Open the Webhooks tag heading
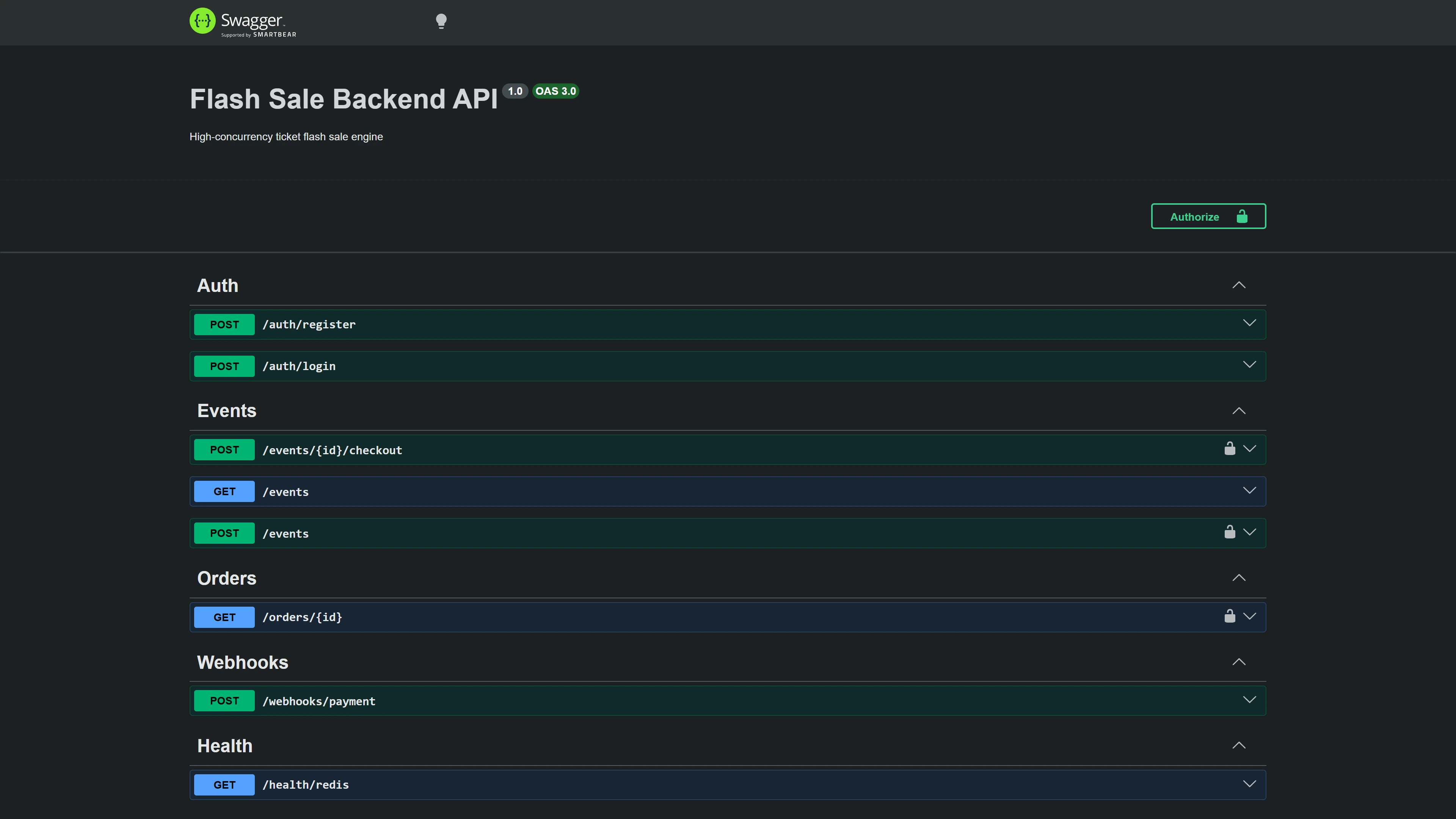 point(243,662)
